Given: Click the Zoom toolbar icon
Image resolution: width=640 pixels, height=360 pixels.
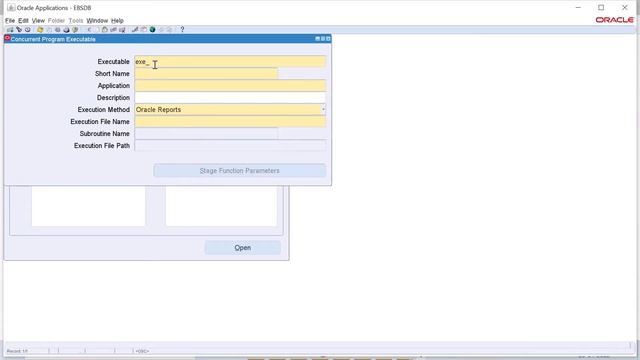Looking at the screenshot, I should (x=144, y=29).
